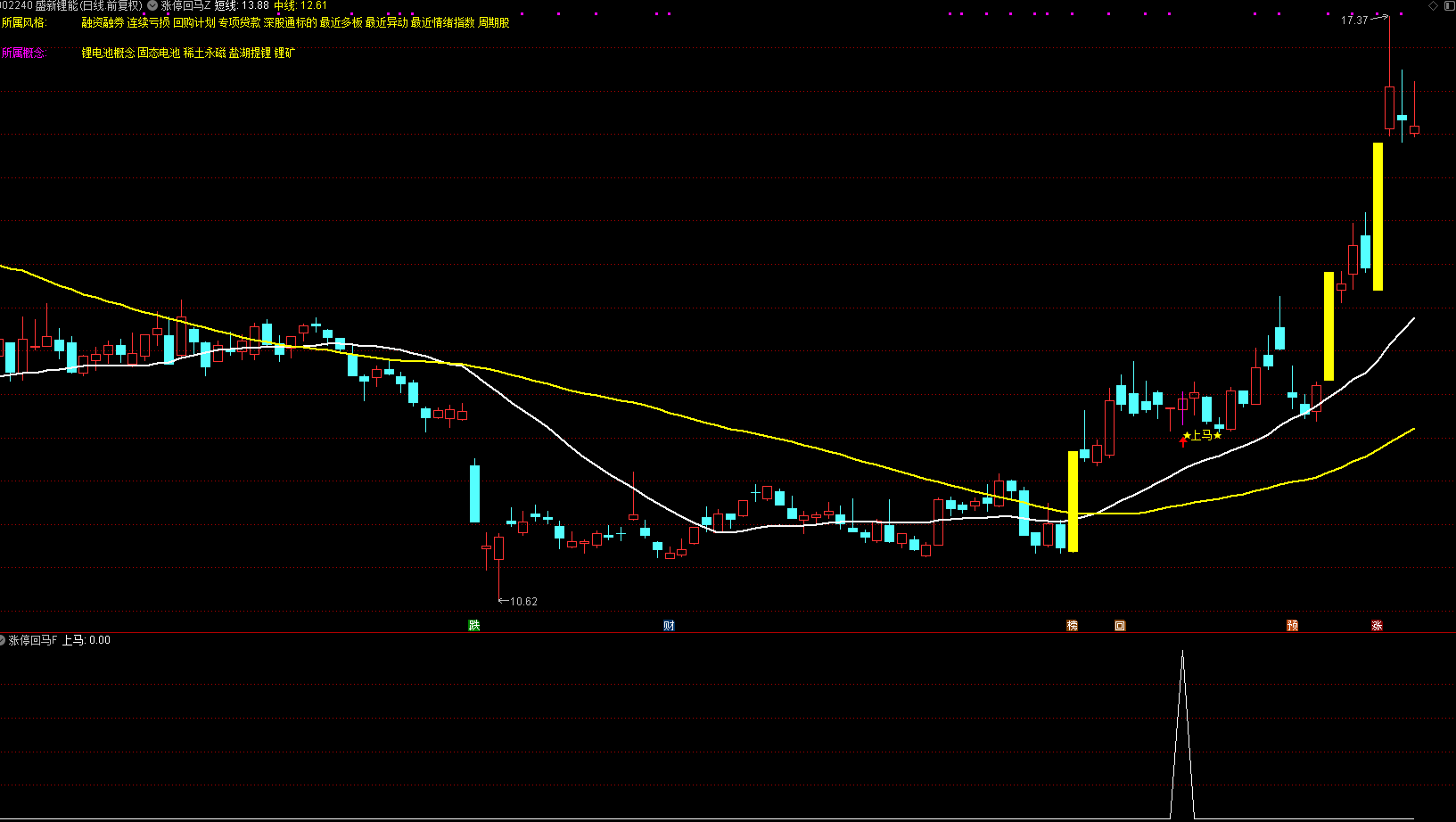1456x822 pixels.
Task: Click the 最近异动 style tag
Action: click(387, 22)
